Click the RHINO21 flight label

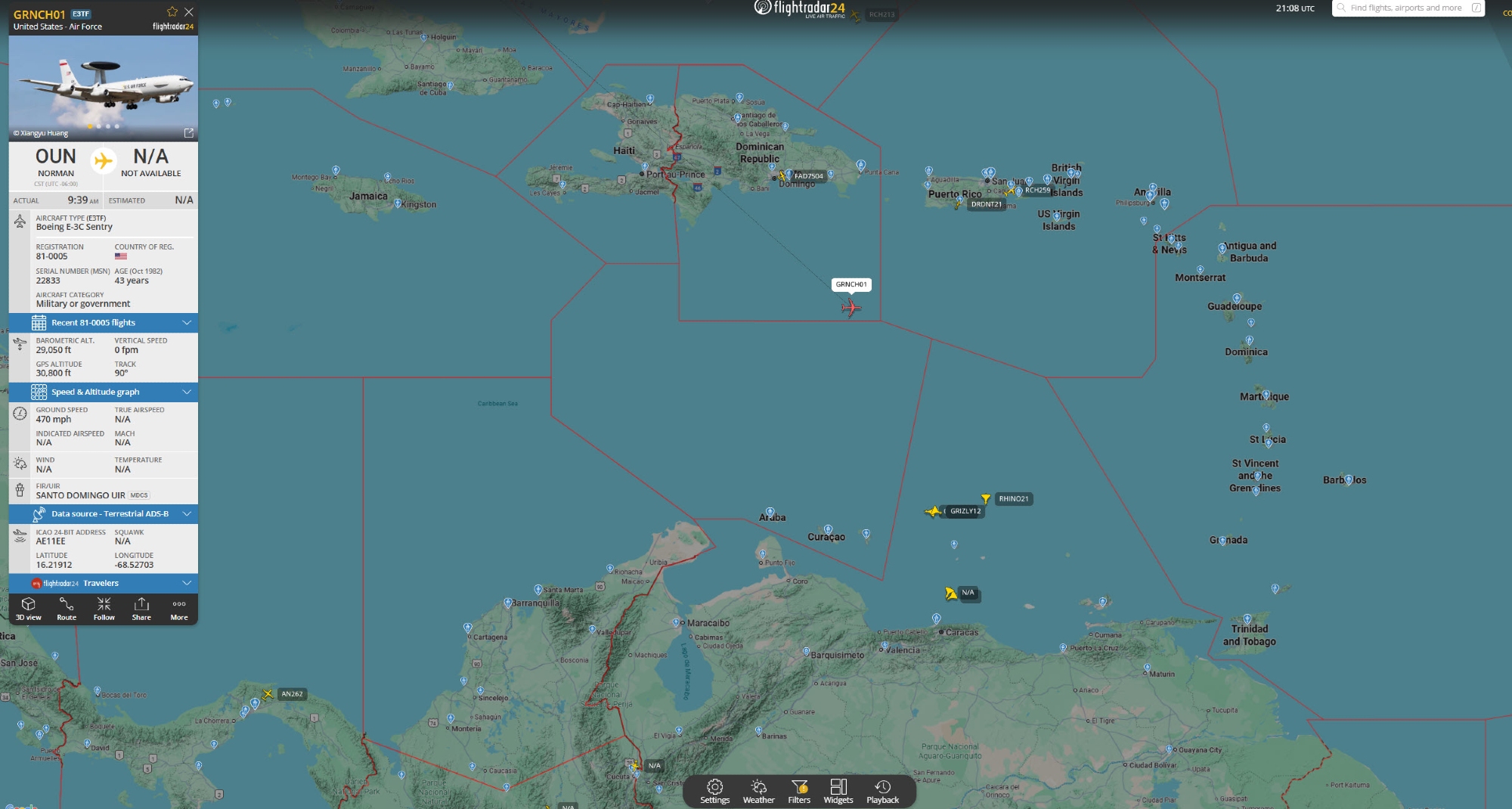1013,499
